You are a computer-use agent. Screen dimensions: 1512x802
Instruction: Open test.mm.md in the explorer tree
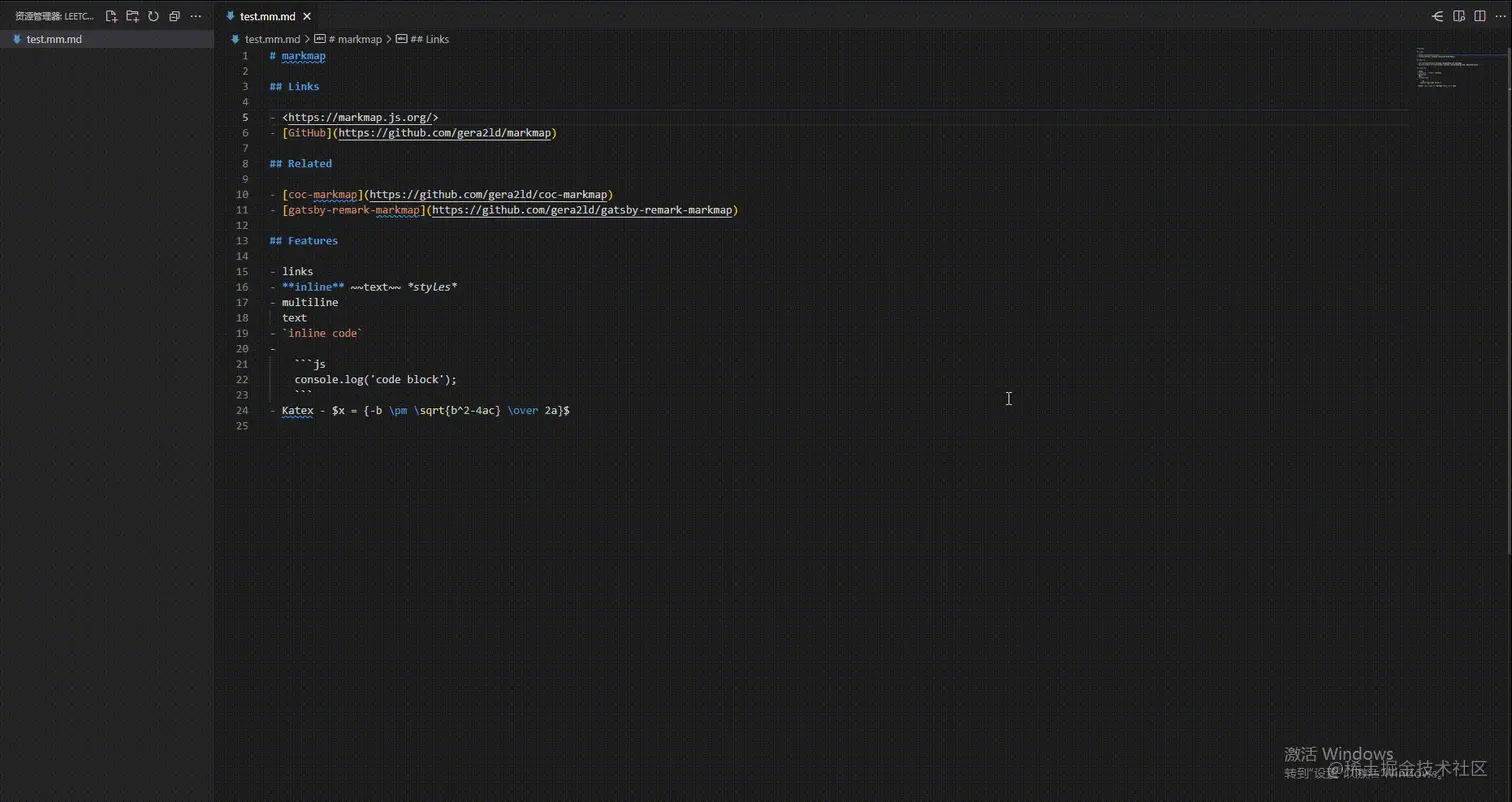point(107,39)
